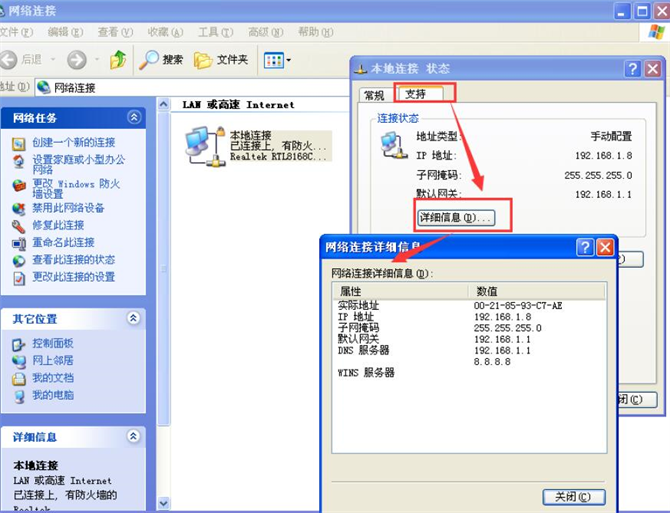Click 更改此连接的设置 link

(x=73, y=277)
